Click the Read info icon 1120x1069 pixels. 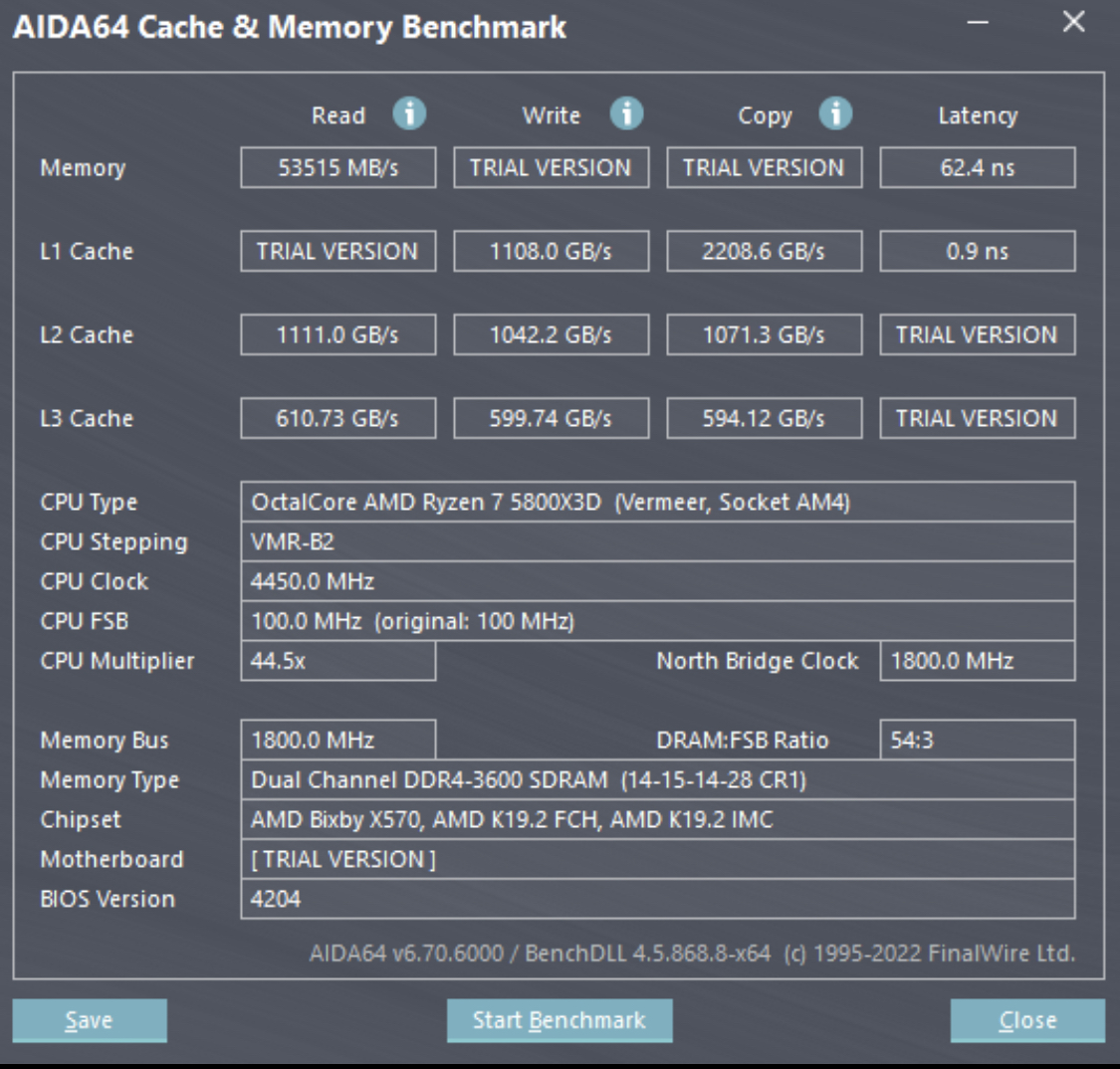[x=409, y=113]
